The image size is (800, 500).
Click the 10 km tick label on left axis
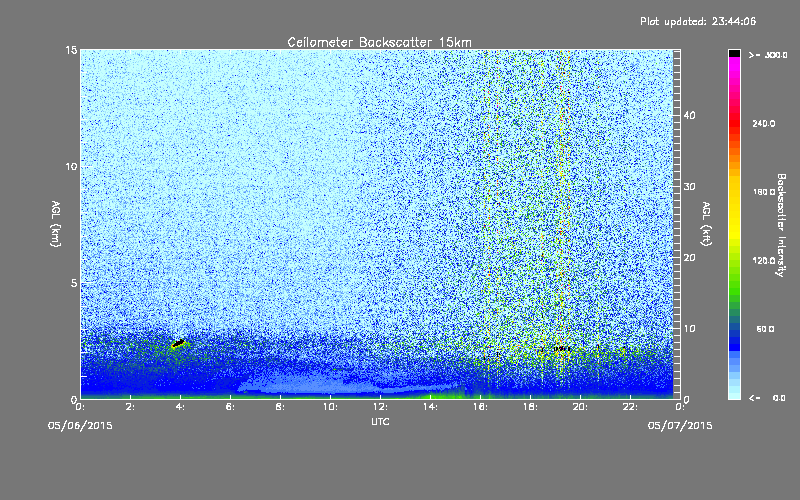[x=71, y=167]
